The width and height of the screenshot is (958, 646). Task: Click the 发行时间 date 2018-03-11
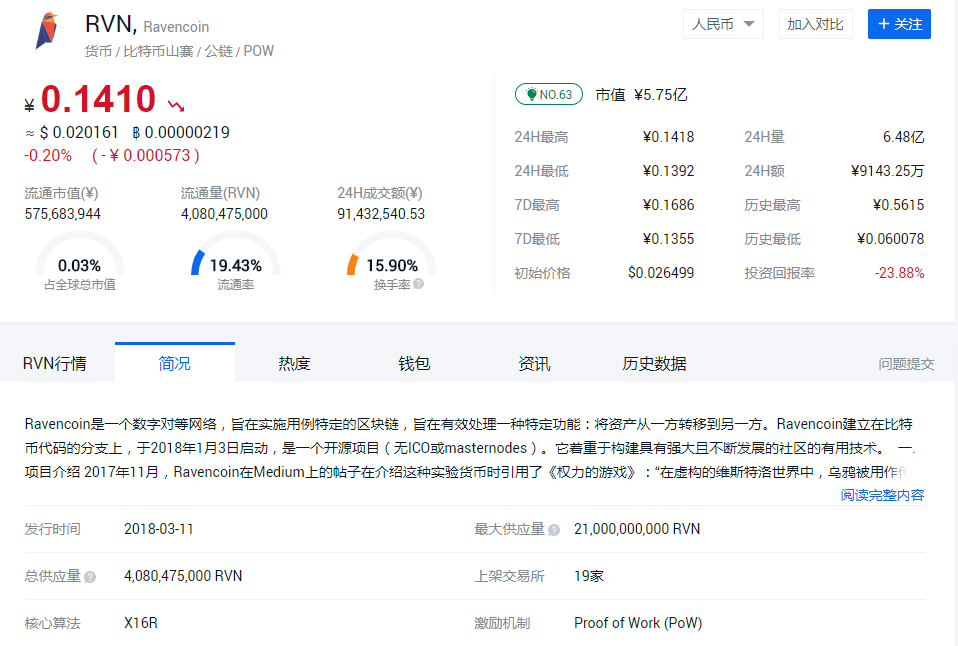159,529
